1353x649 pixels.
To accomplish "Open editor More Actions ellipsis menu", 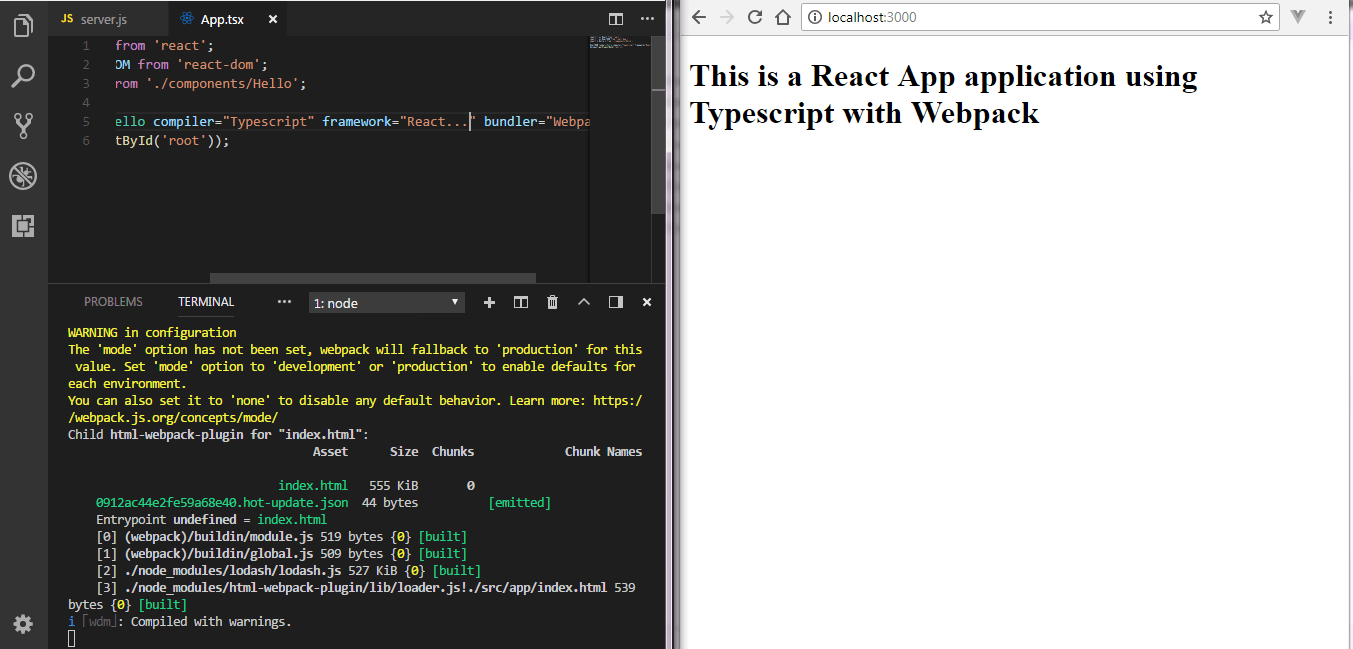I will pos(647,19).
